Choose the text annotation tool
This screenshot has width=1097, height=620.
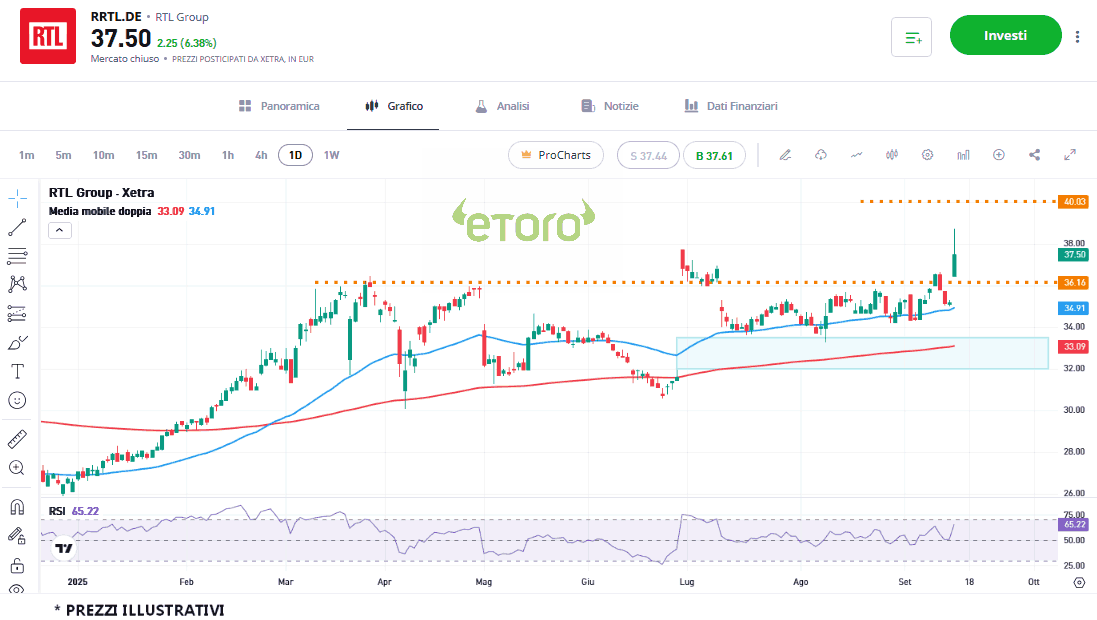pos(17,371)
